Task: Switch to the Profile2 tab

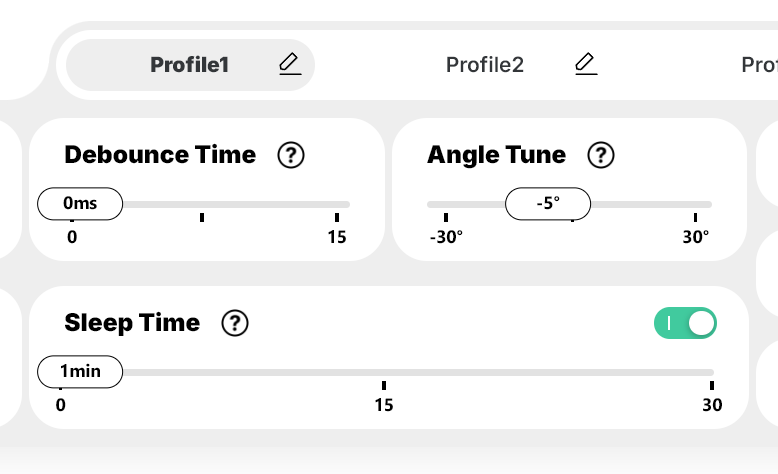Action: [x=485, y=65]
